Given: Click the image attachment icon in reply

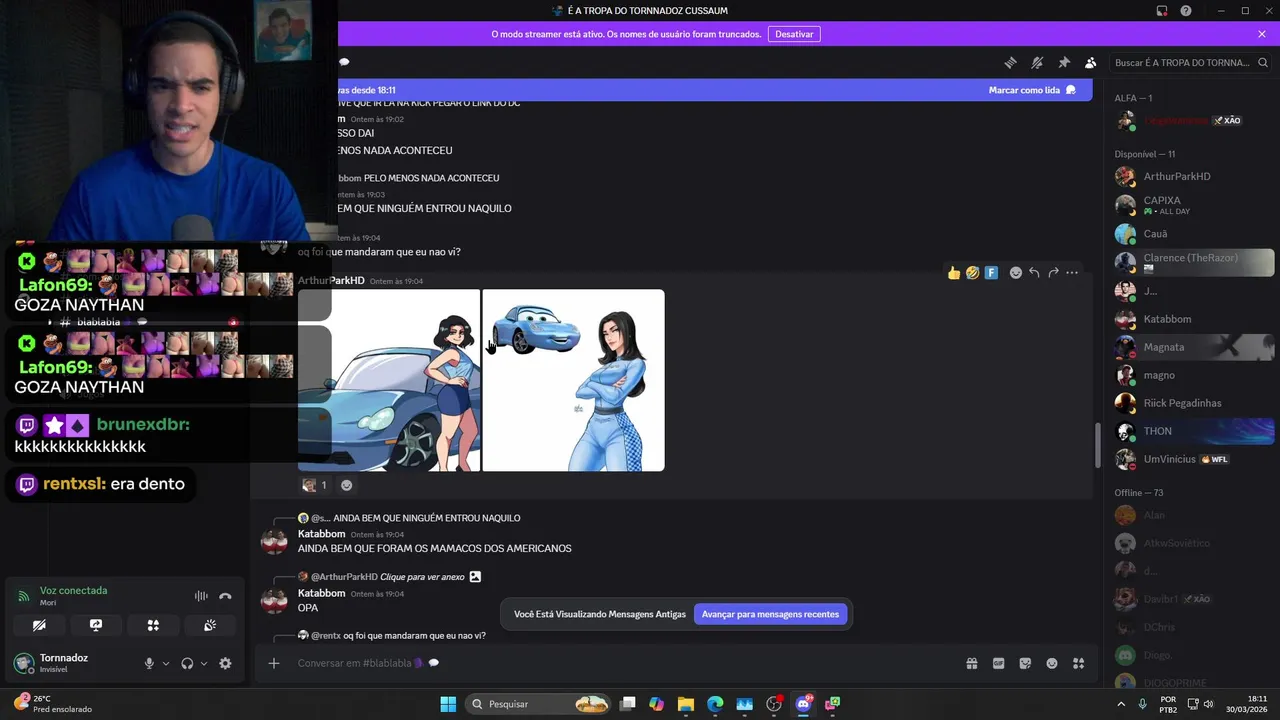Looking at the screenshot, I should click(475, 577).
